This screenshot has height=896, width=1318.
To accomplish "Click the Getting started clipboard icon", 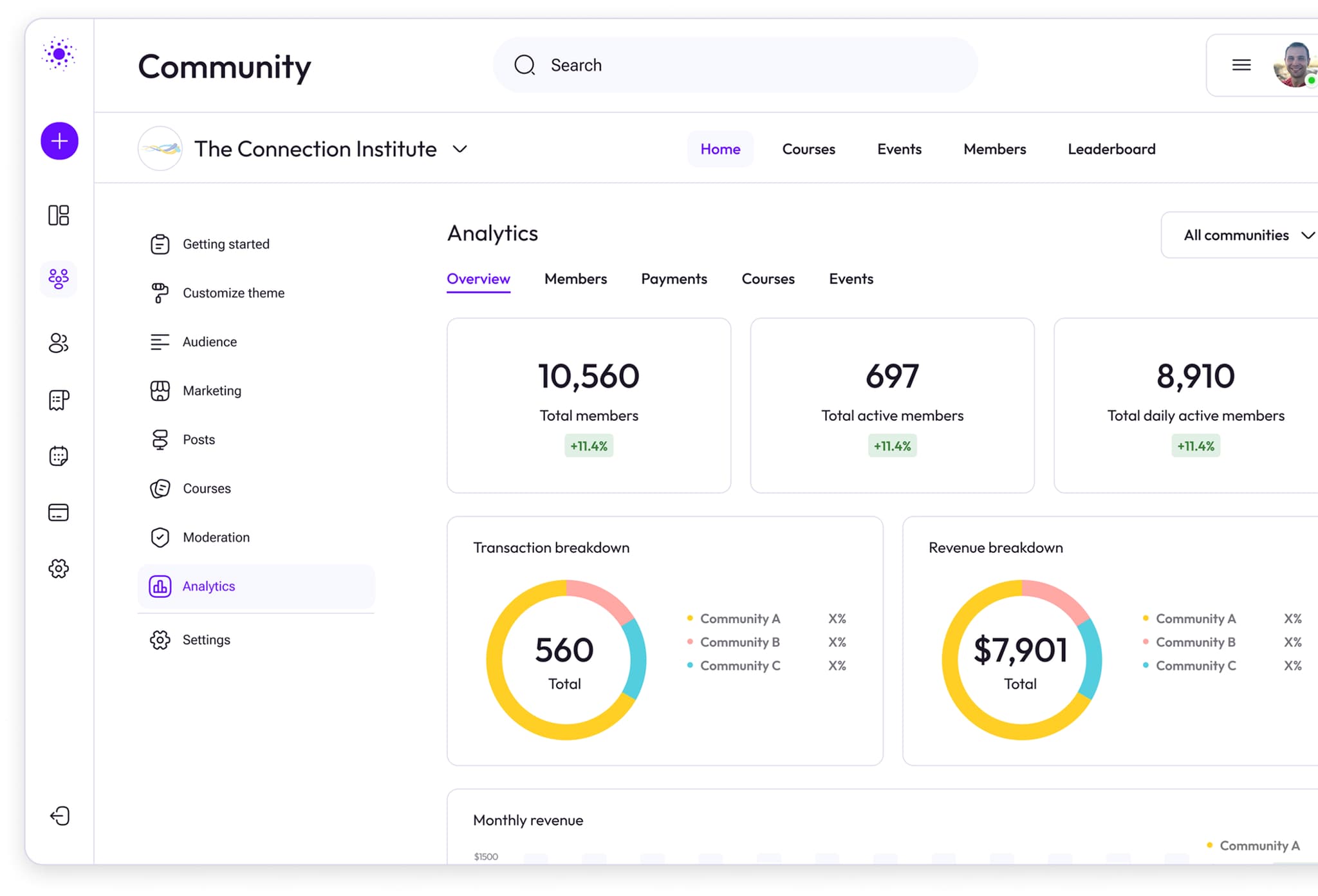I will tap(160, 244).
